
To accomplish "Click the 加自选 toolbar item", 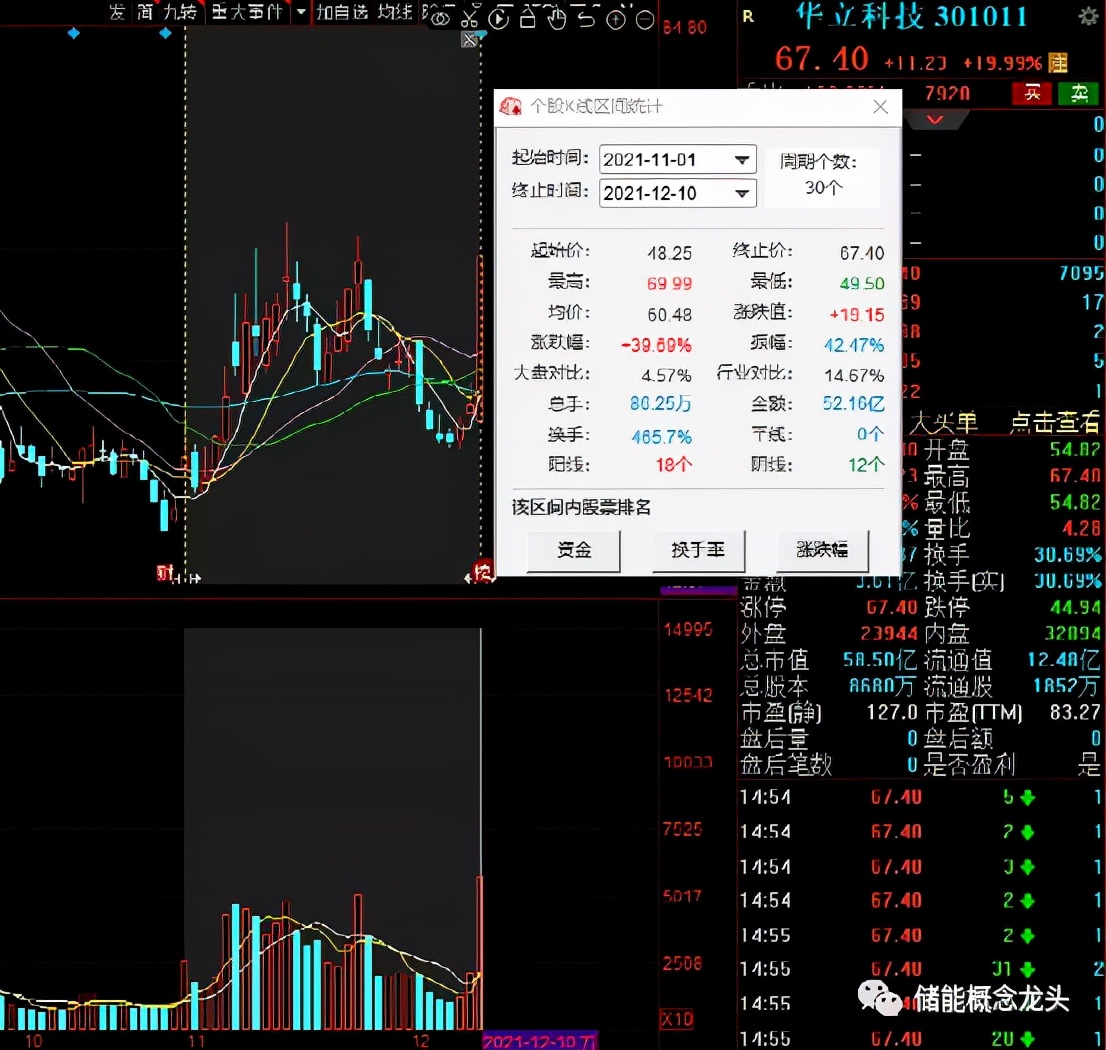I will [x=342, y=13].
